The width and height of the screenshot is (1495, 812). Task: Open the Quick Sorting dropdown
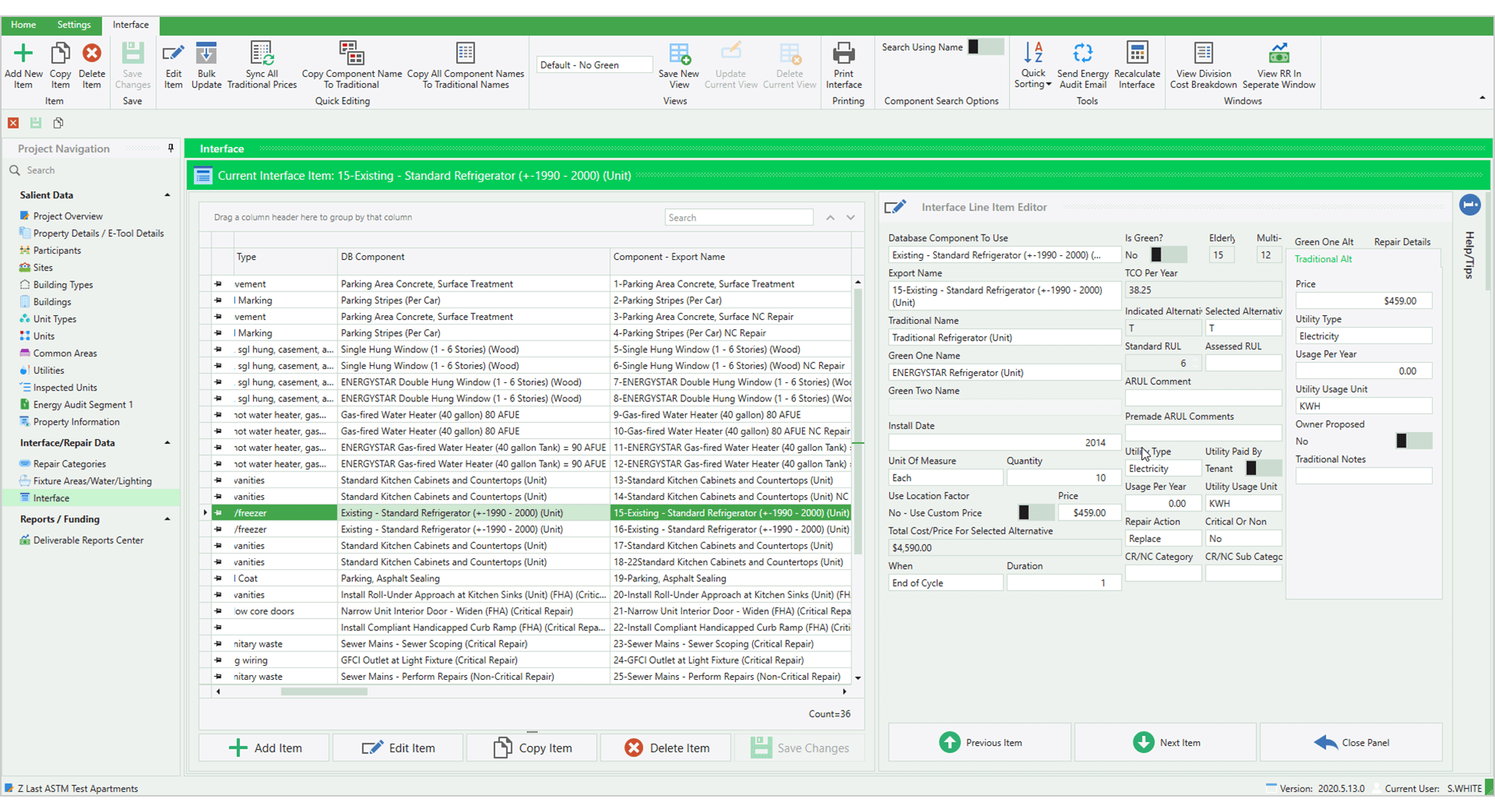1033,65
